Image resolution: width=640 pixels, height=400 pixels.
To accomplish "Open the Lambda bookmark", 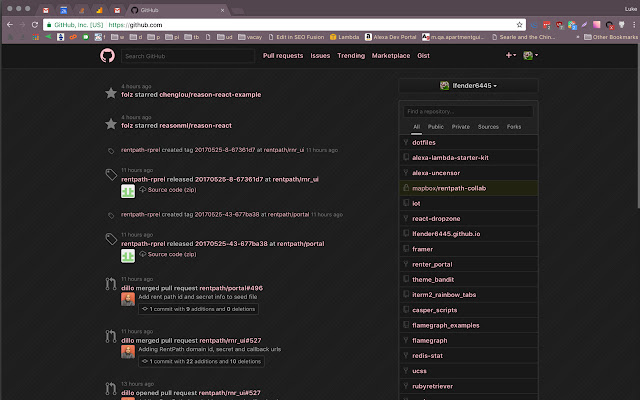I will point(344,37).
